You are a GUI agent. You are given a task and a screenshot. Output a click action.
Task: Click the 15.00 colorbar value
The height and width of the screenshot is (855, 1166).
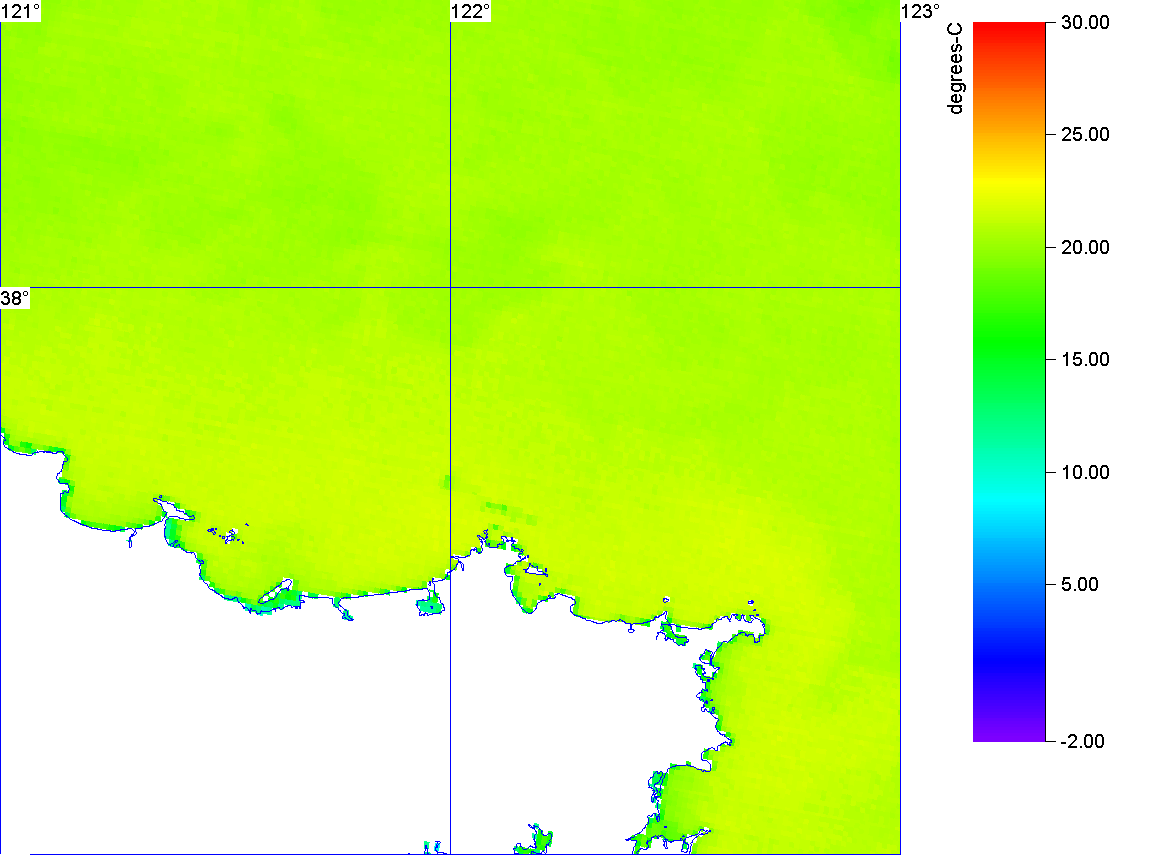coord(1085,360)
